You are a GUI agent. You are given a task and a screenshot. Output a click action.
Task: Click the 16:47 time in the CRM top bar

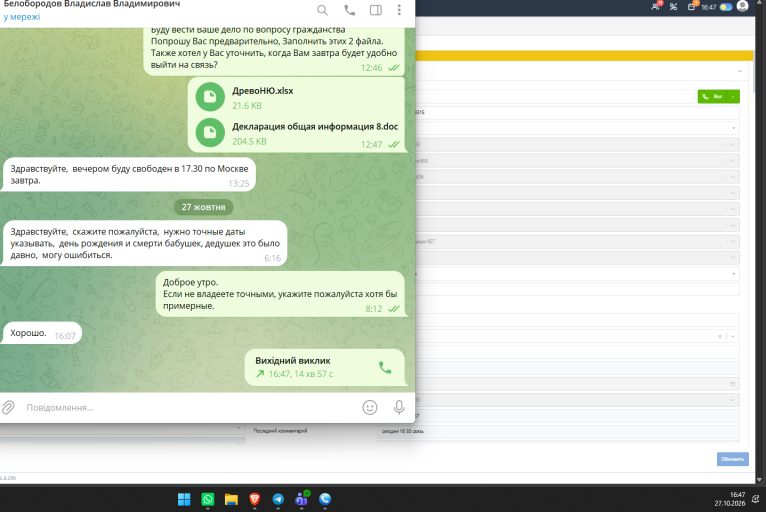709,7
